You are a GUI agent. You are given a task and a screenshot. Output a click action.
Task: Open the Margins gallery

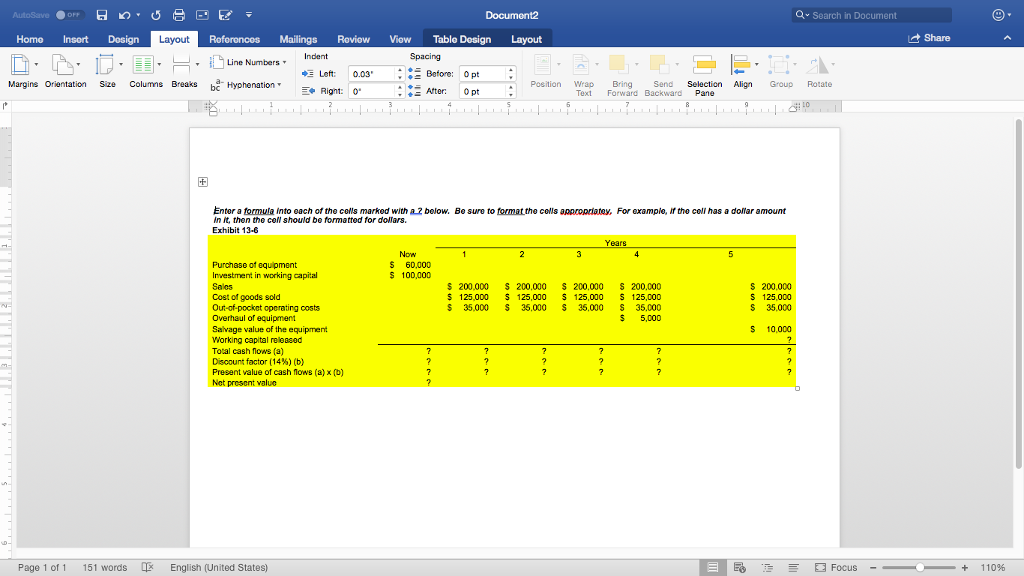(x=21, y=72)
